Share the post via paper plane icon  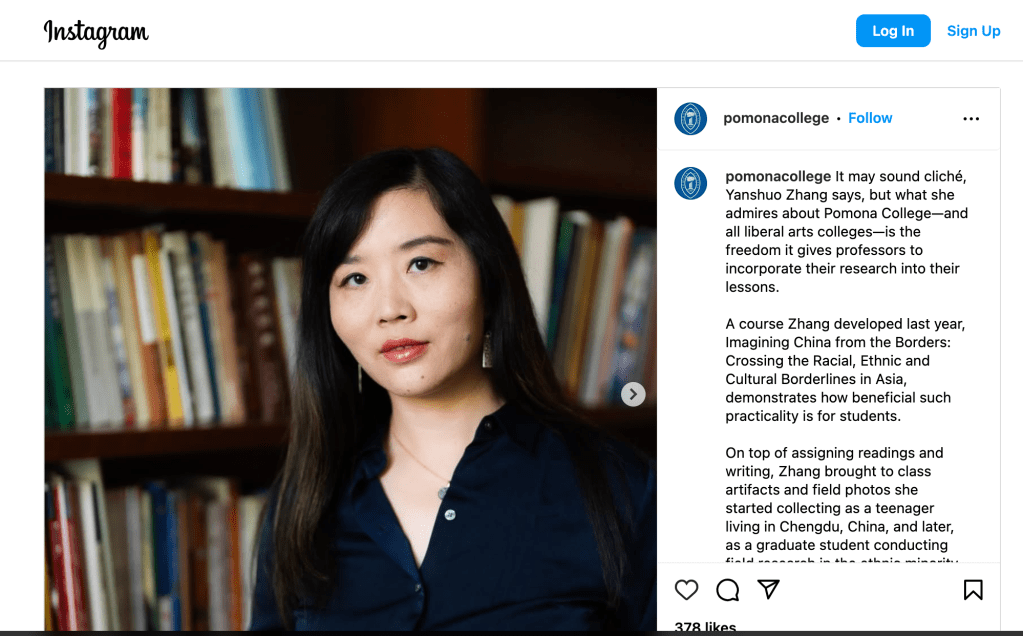(x=769, y=589)
